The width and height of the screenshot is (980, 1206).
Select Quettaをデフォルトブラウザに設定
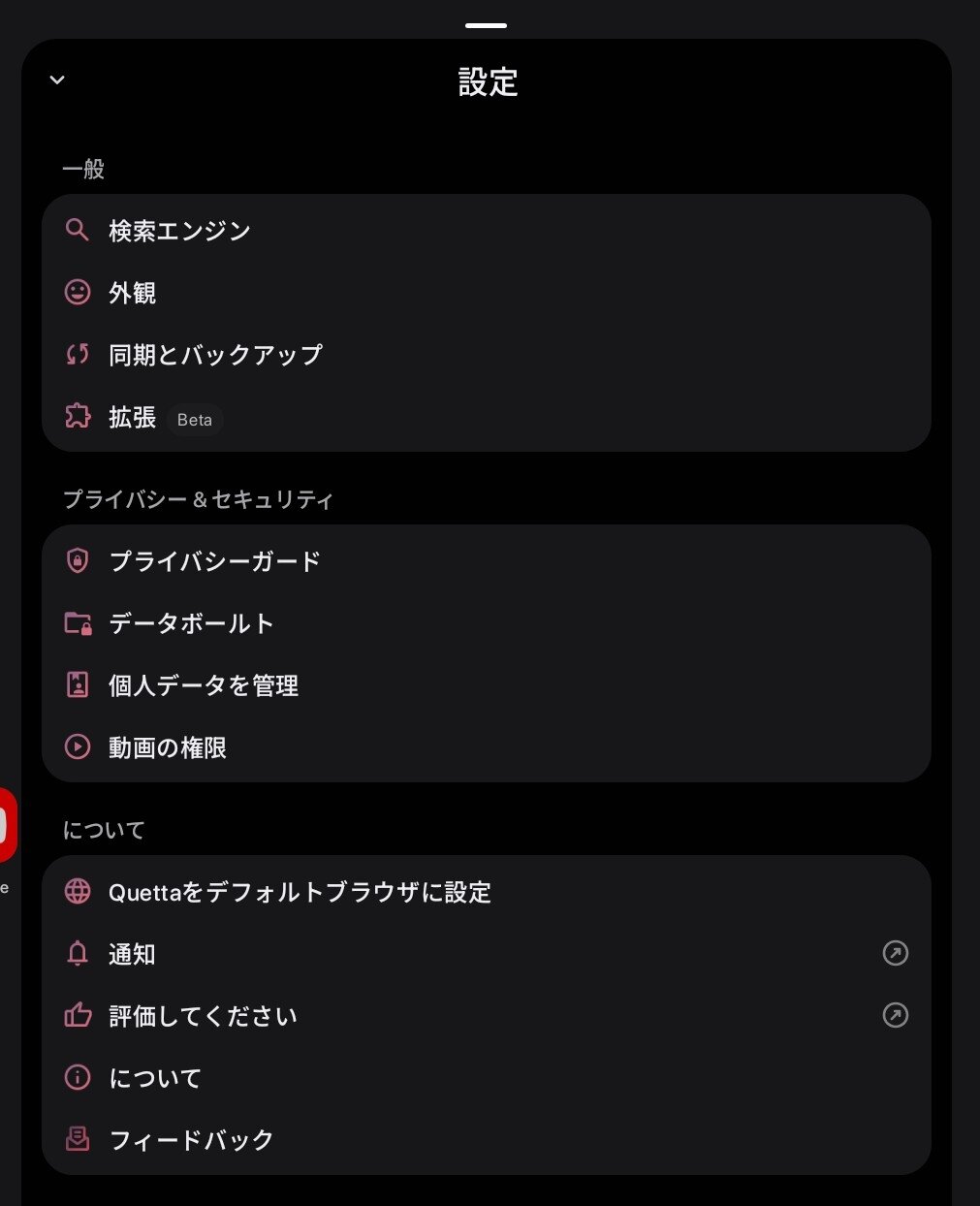(x=487, y=891)
